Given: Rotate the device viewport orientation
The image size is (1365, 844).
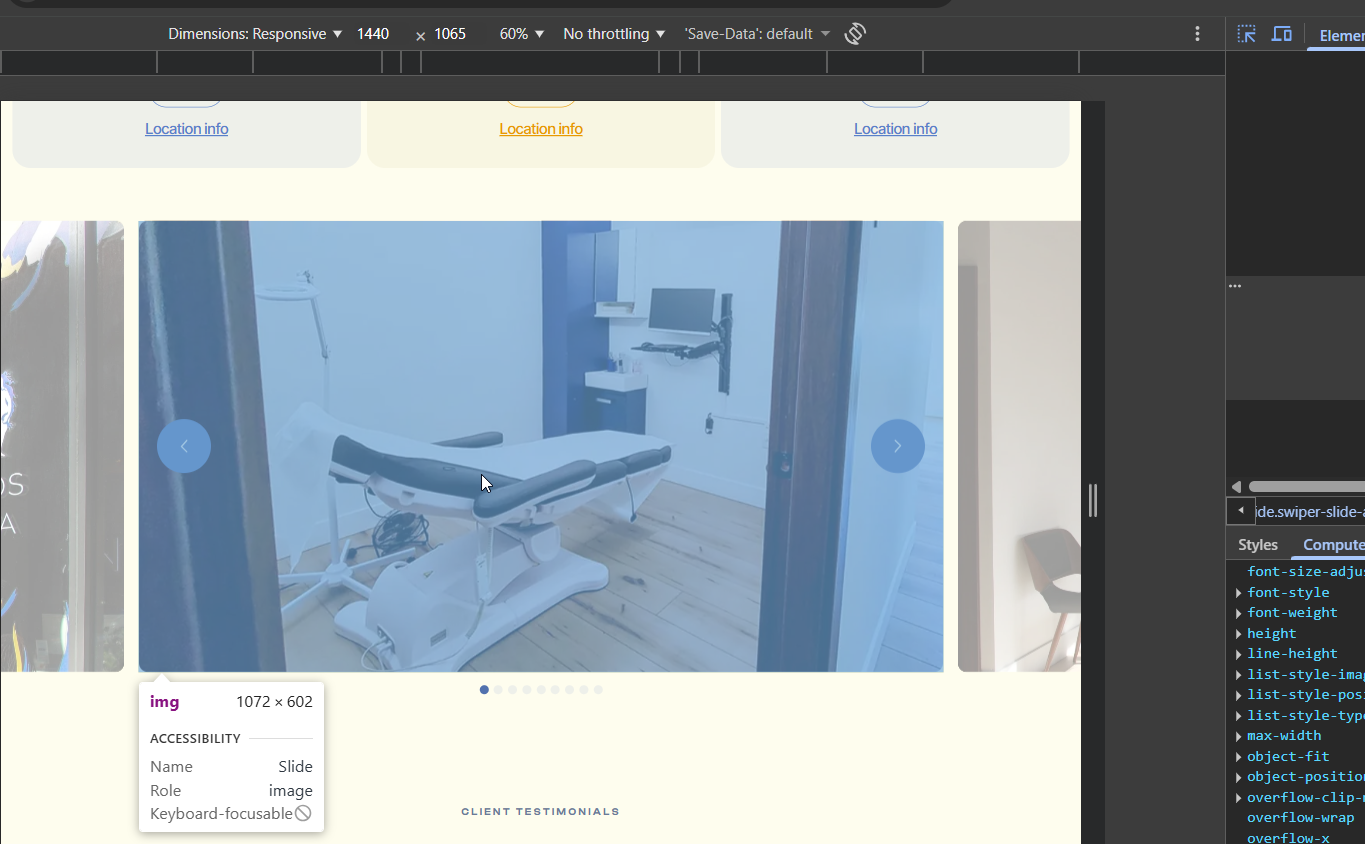Looking at the screenshot, I should (854, 34).
